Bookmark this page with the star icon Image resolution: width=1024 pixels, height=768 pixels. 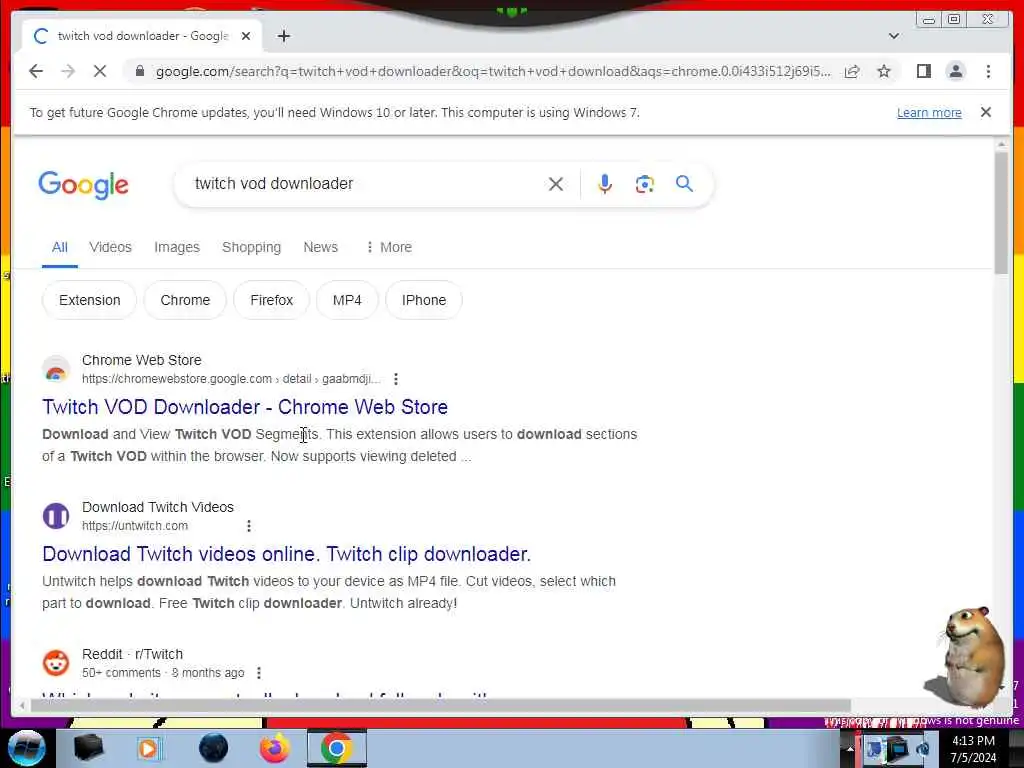pos(884,71)
